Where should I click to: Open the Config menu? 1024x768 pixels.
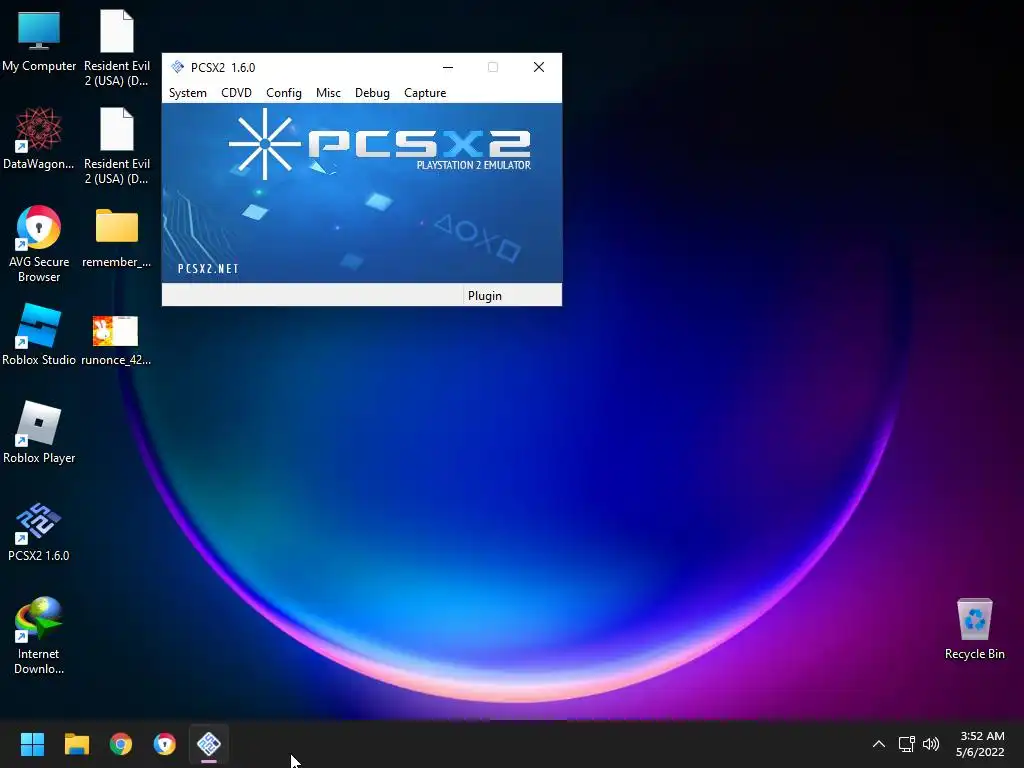283,93
